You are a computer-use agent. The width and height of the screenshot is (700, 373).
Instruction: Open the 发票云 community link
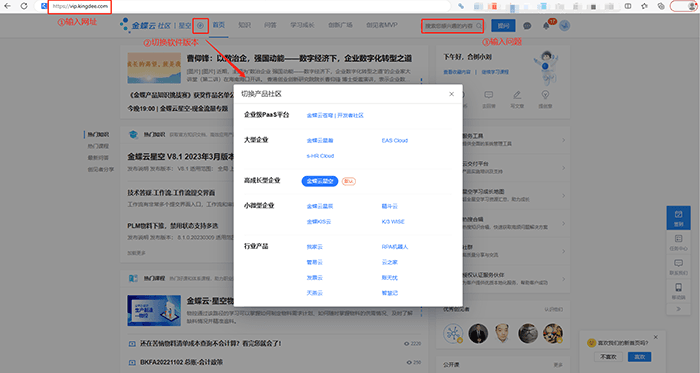point(314,278)
